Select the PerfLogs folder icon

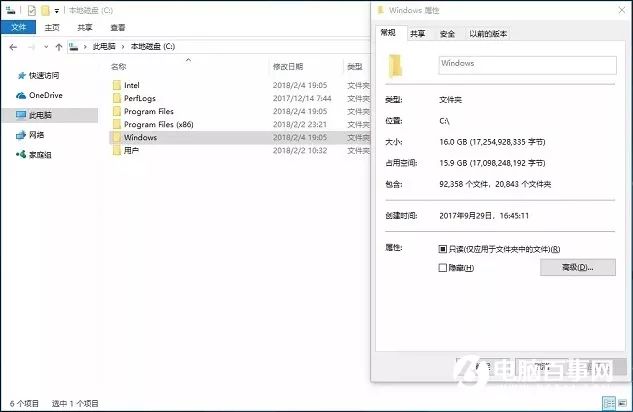click(x=117, y=98)
